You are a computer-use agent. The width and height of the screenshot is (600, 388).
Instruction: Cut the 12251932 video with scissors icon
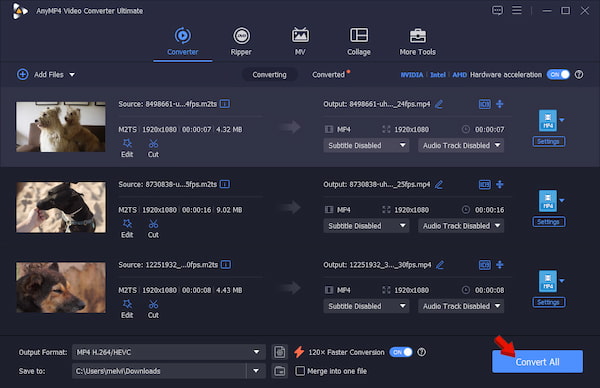(x=153, y=309)
